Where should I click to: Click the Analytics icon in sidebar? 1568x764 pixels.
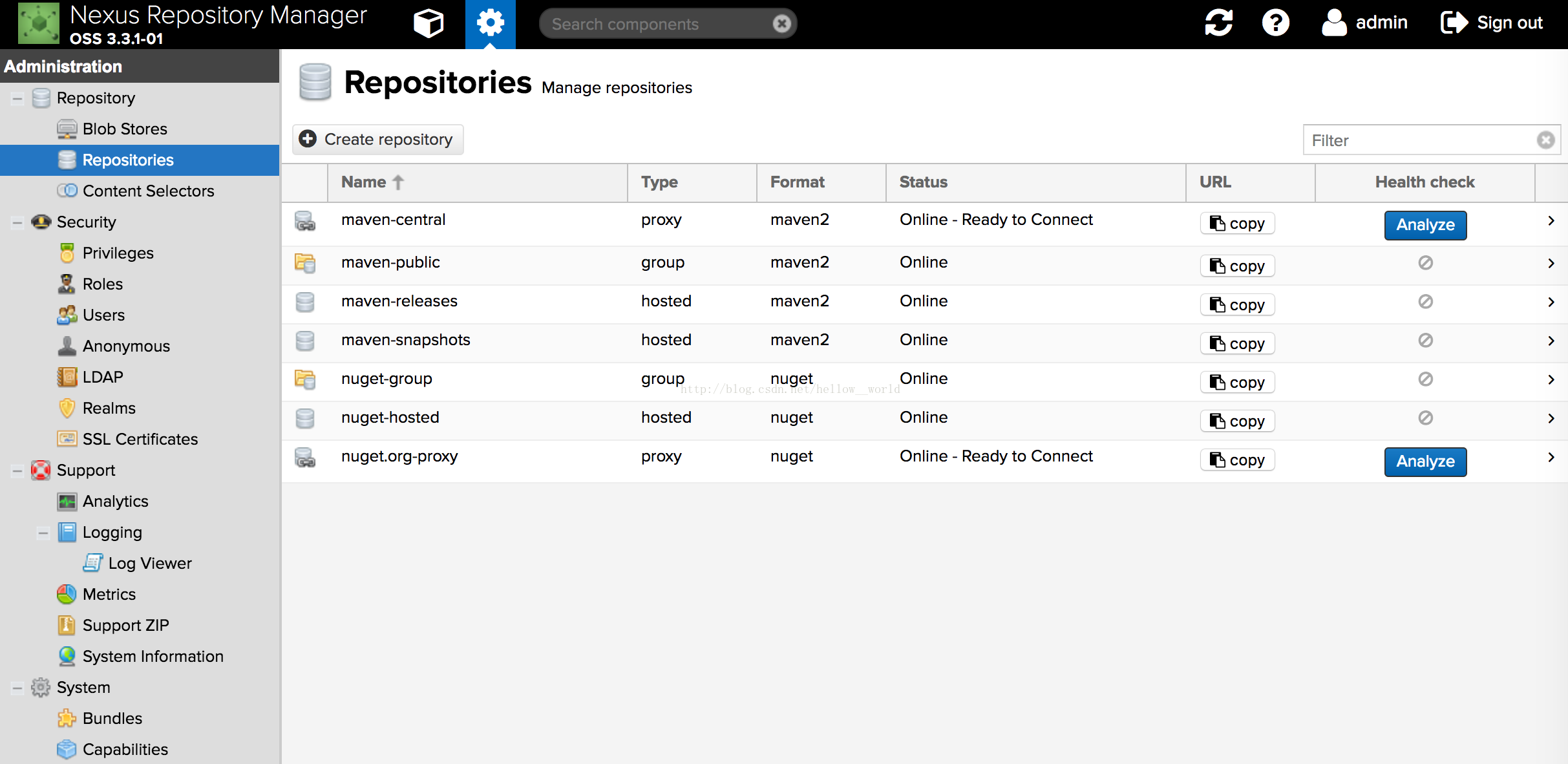pos(67,501)
